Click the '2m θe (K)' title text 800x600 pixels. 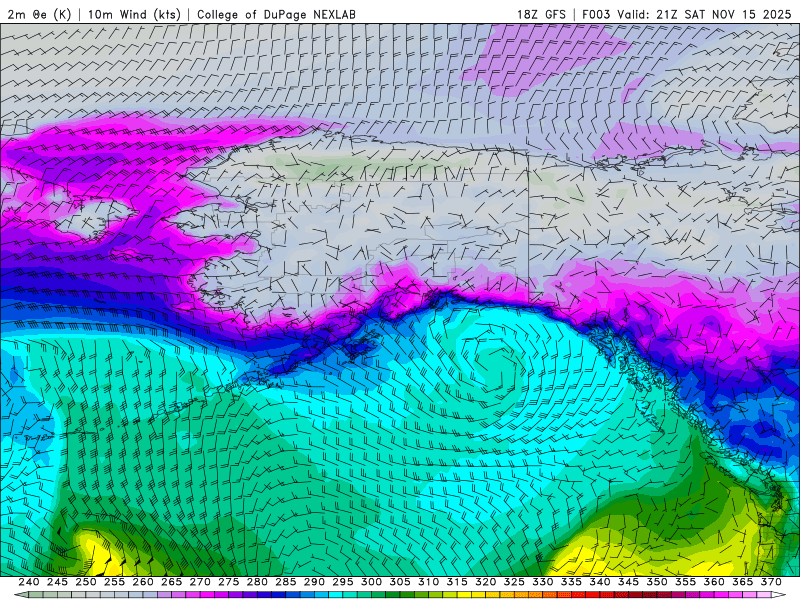click(40, 14)
